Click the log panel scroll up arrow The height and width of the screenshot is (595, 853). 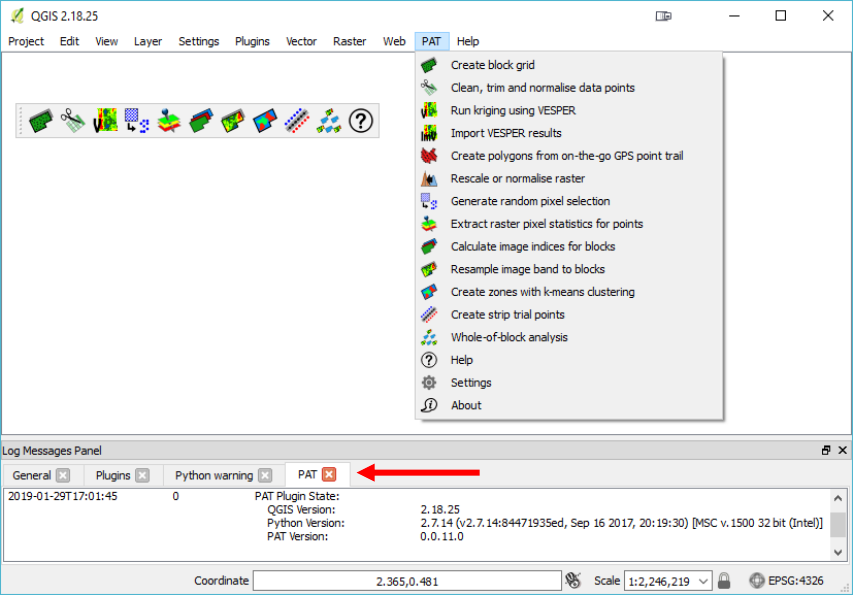(838, 498)
